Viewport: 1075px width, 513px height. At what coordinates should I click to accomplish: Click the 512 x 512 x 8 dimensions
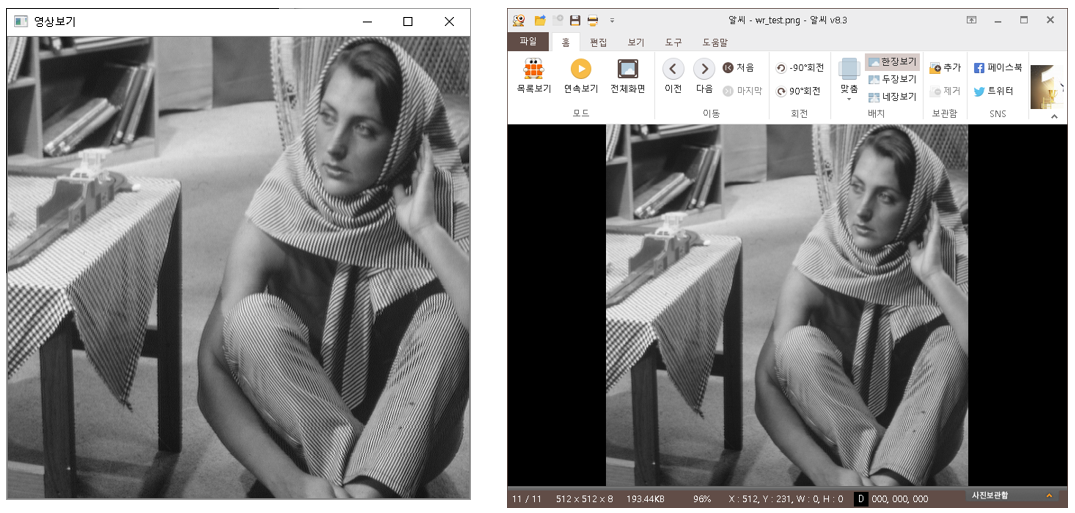(x=584, y=499)
